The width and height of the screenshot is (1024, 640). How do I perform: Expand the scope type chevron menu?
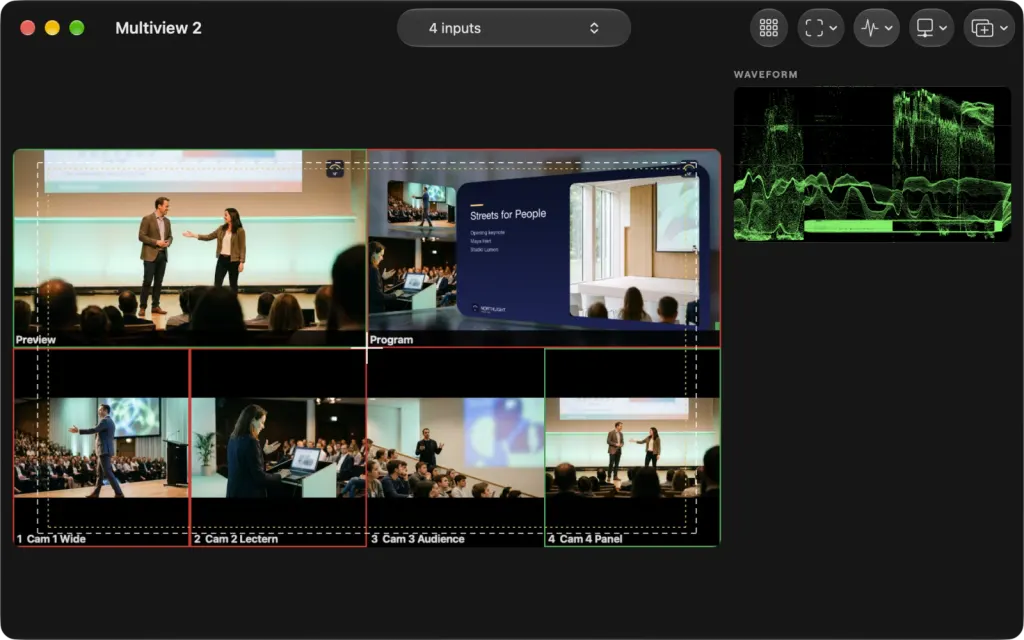[x=888, y=28]
